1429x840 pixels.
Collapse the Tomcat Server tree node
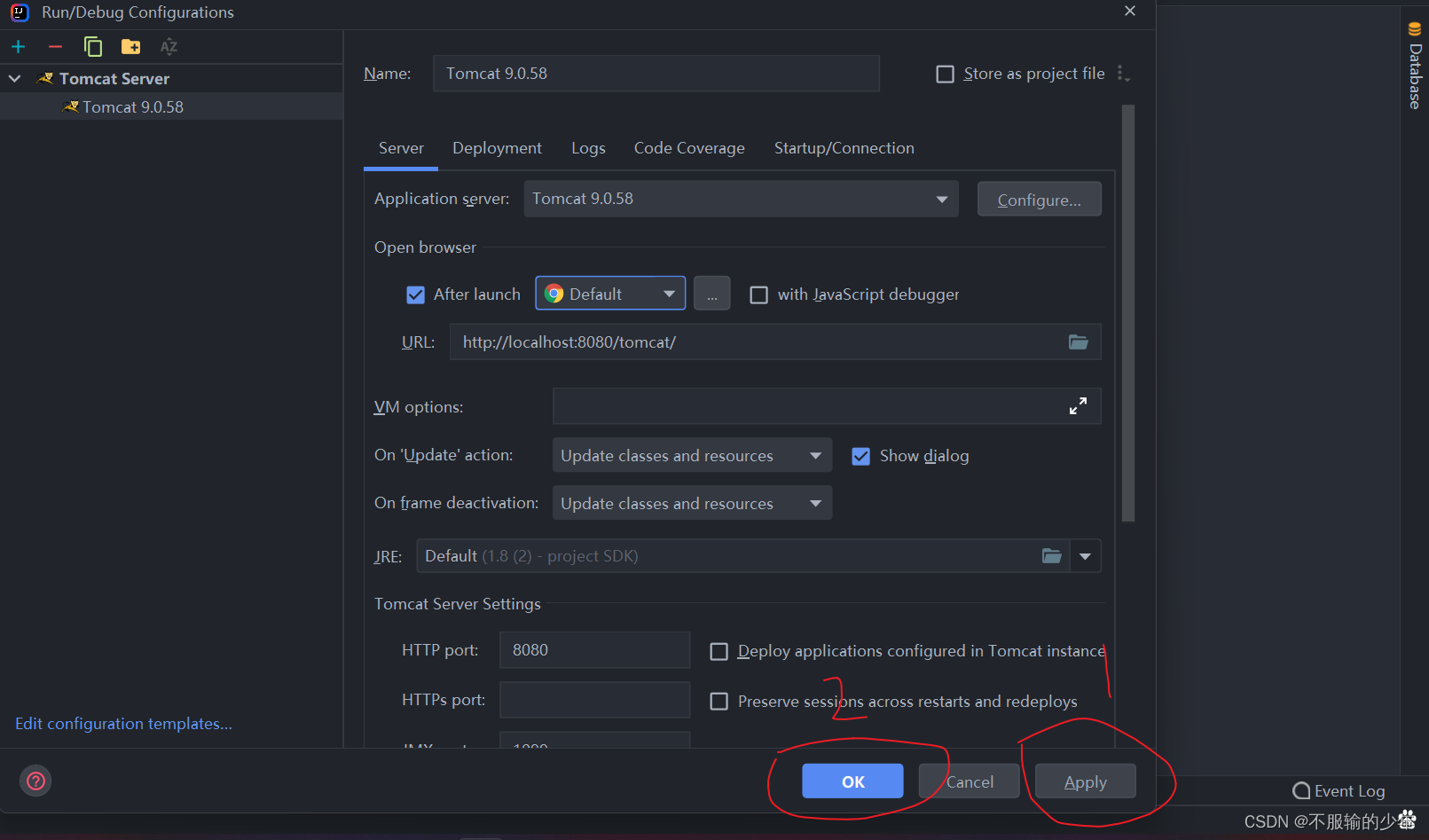pyautogui.click(x=15, y=78)
